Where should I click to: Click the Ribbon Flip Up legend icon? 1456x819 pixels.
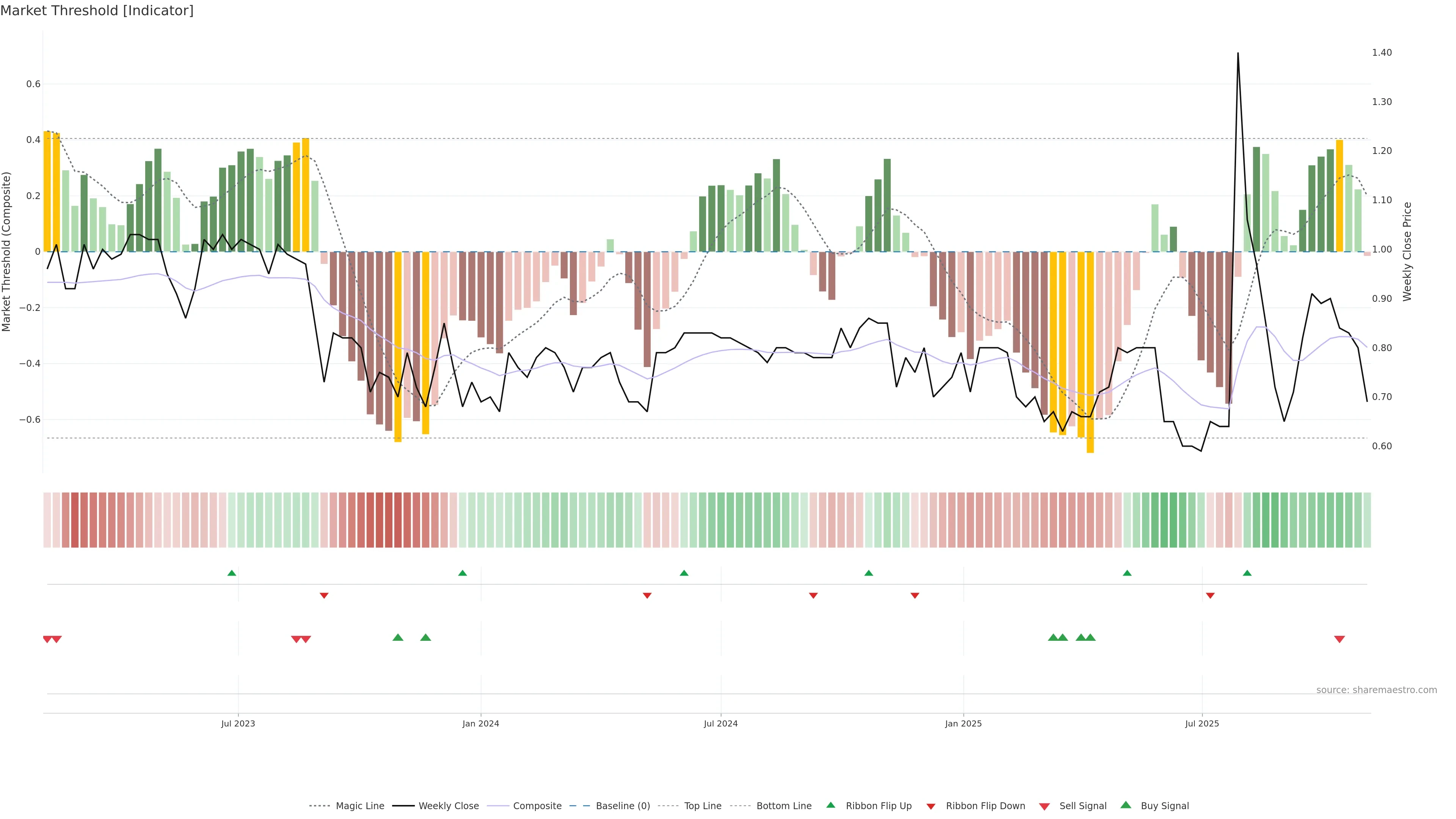(830, 805)
